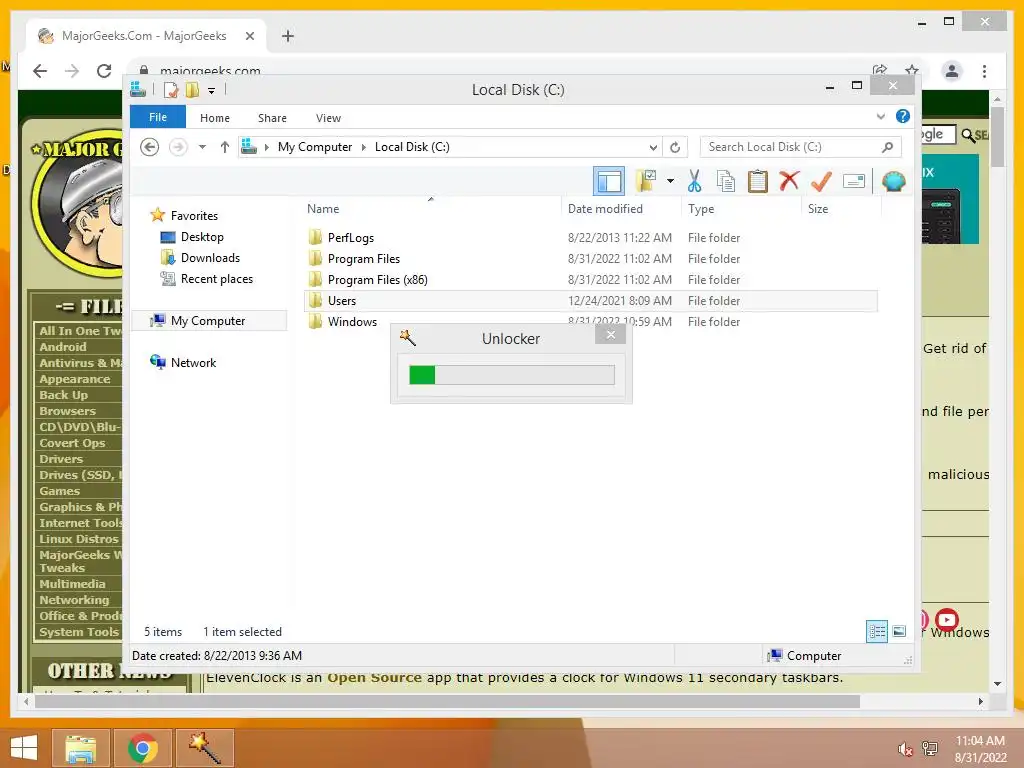Open the Networking category on MajorGeeks sidebar
This screenshot has height=768, width=1024.
(x=74, y=600)
